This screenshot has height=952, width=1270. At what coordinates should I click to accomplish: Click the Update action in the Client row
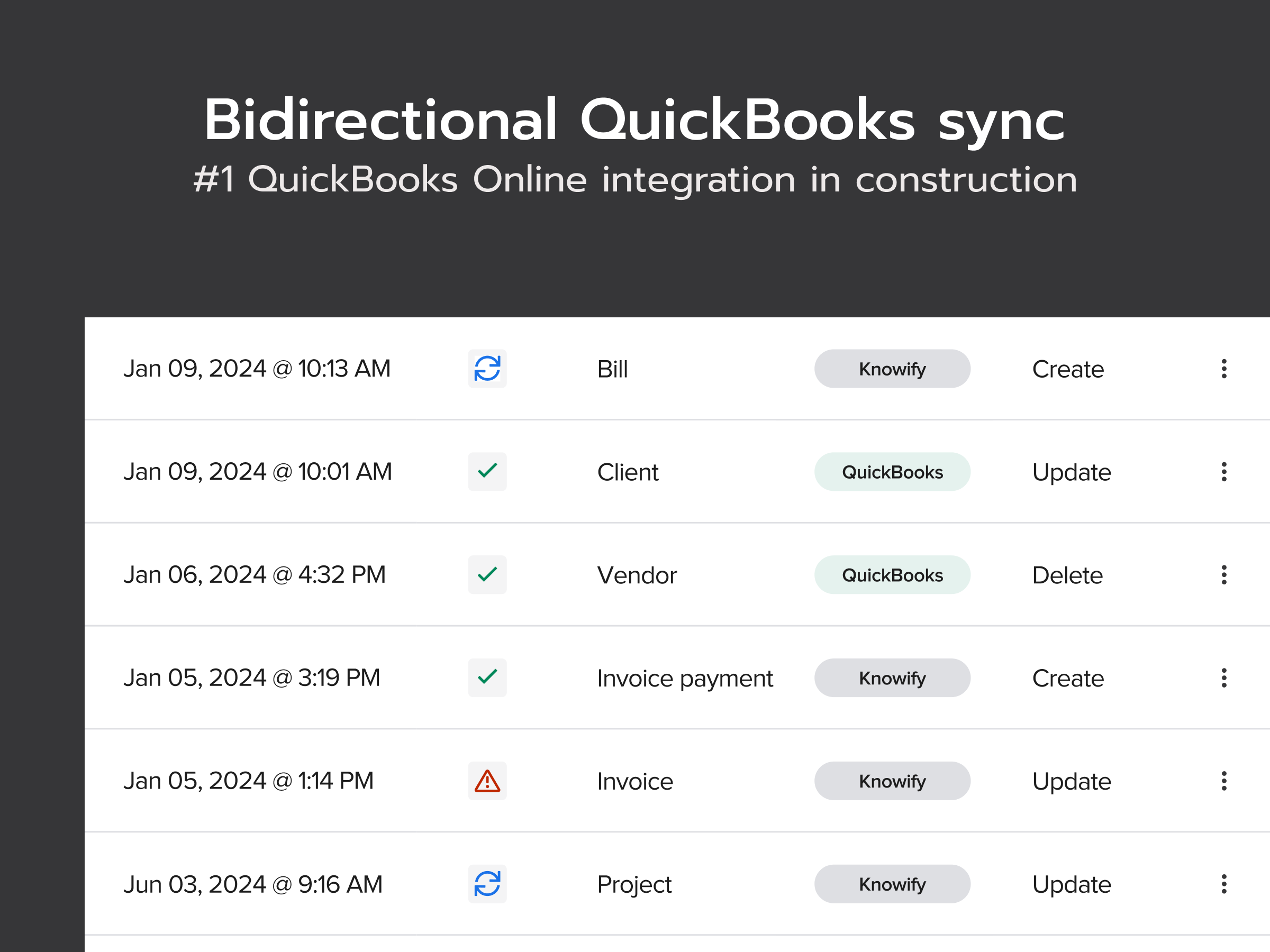click(1072, 473)
